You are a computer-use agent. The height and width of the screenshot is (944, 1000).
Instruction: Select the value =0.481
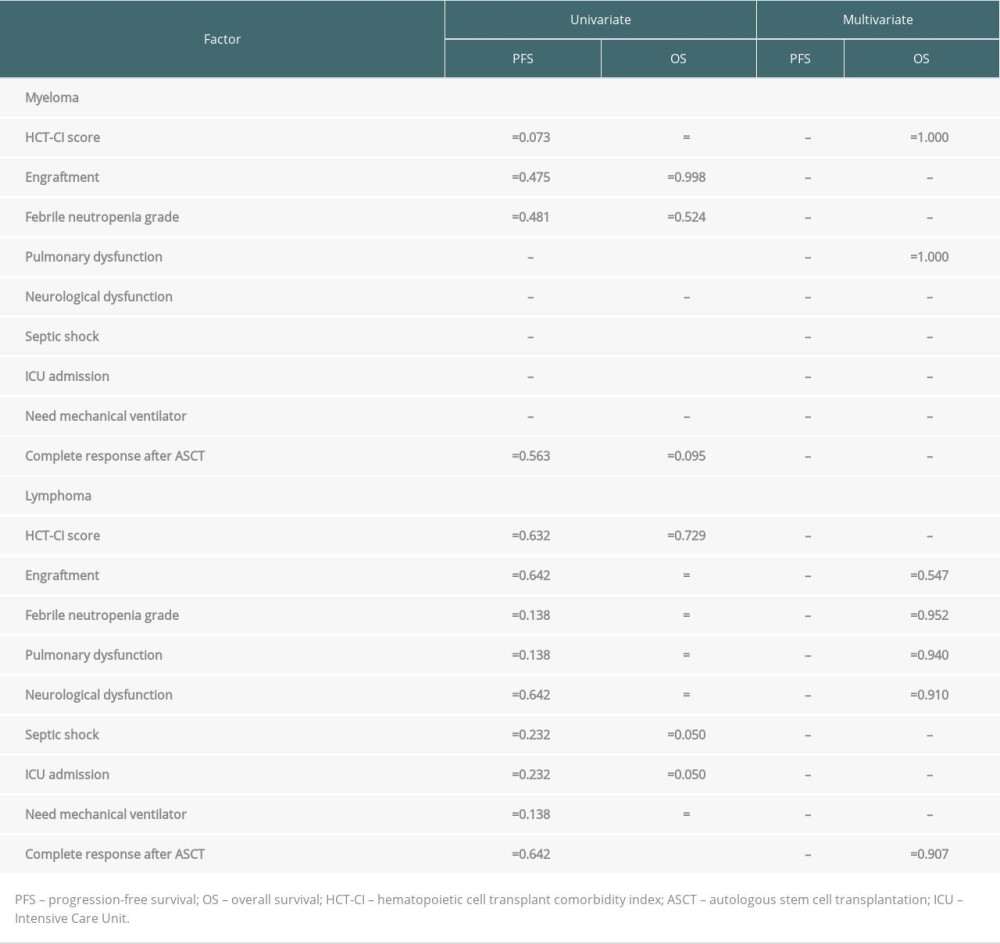click(531, 217)
